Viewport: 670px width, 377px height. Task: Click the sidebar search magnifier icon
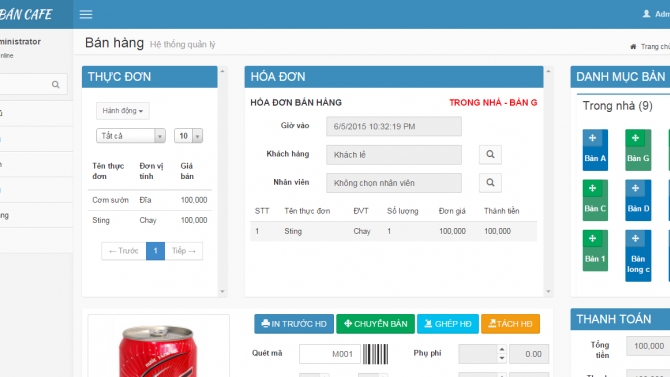click(56, 85)
